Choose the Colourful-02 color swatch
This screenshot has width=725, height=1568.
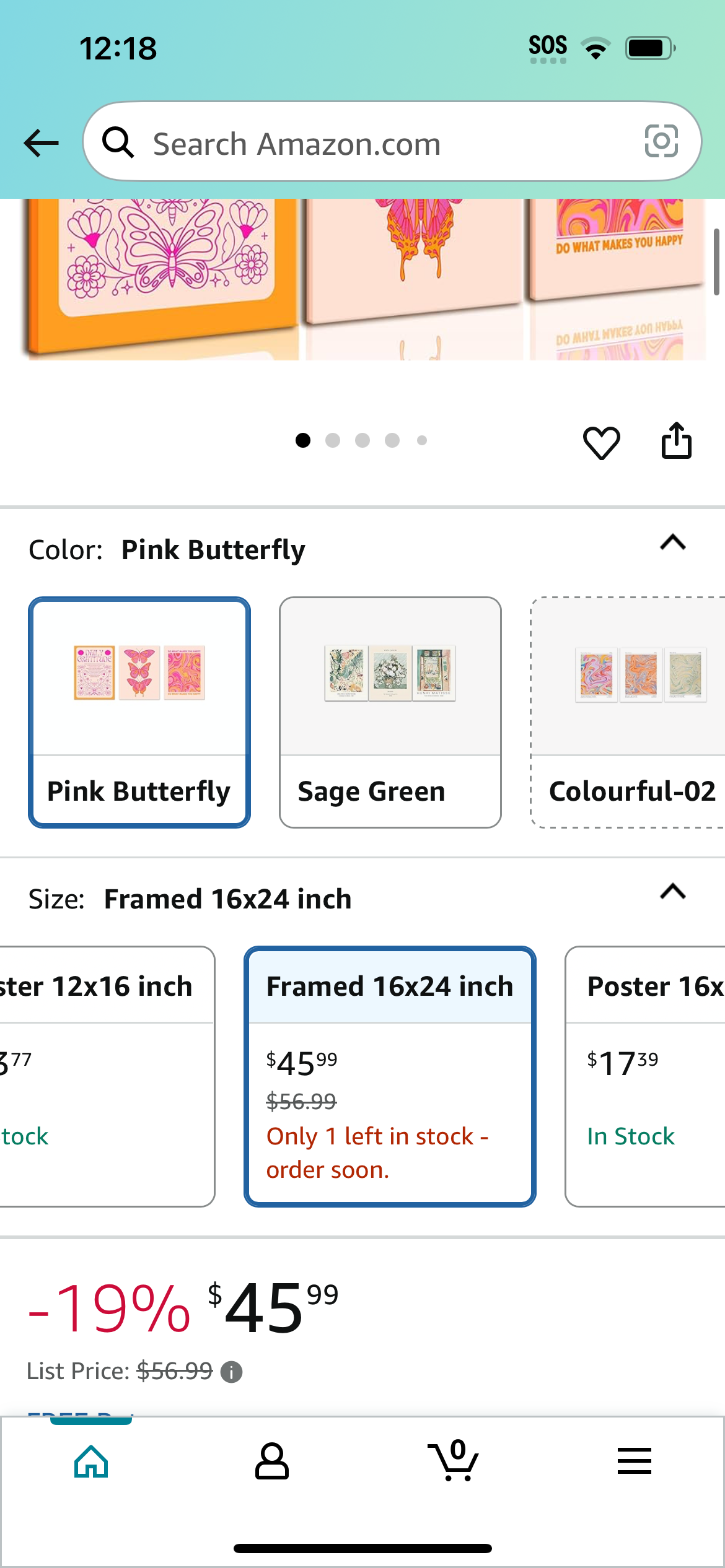[x=628, y=712]
